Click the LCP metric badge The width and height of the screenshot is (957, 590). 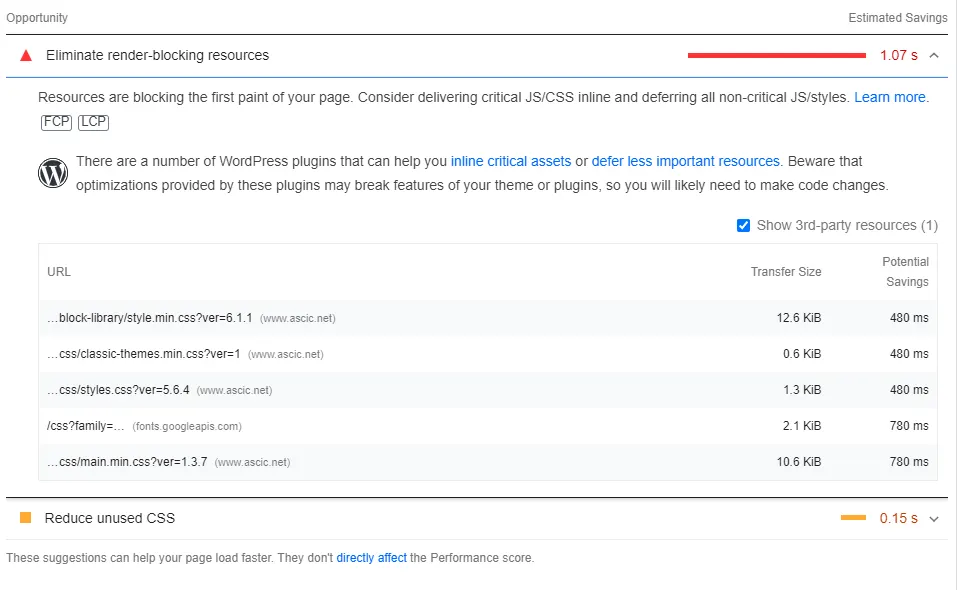pyautogui.click(x=93, y=122)
